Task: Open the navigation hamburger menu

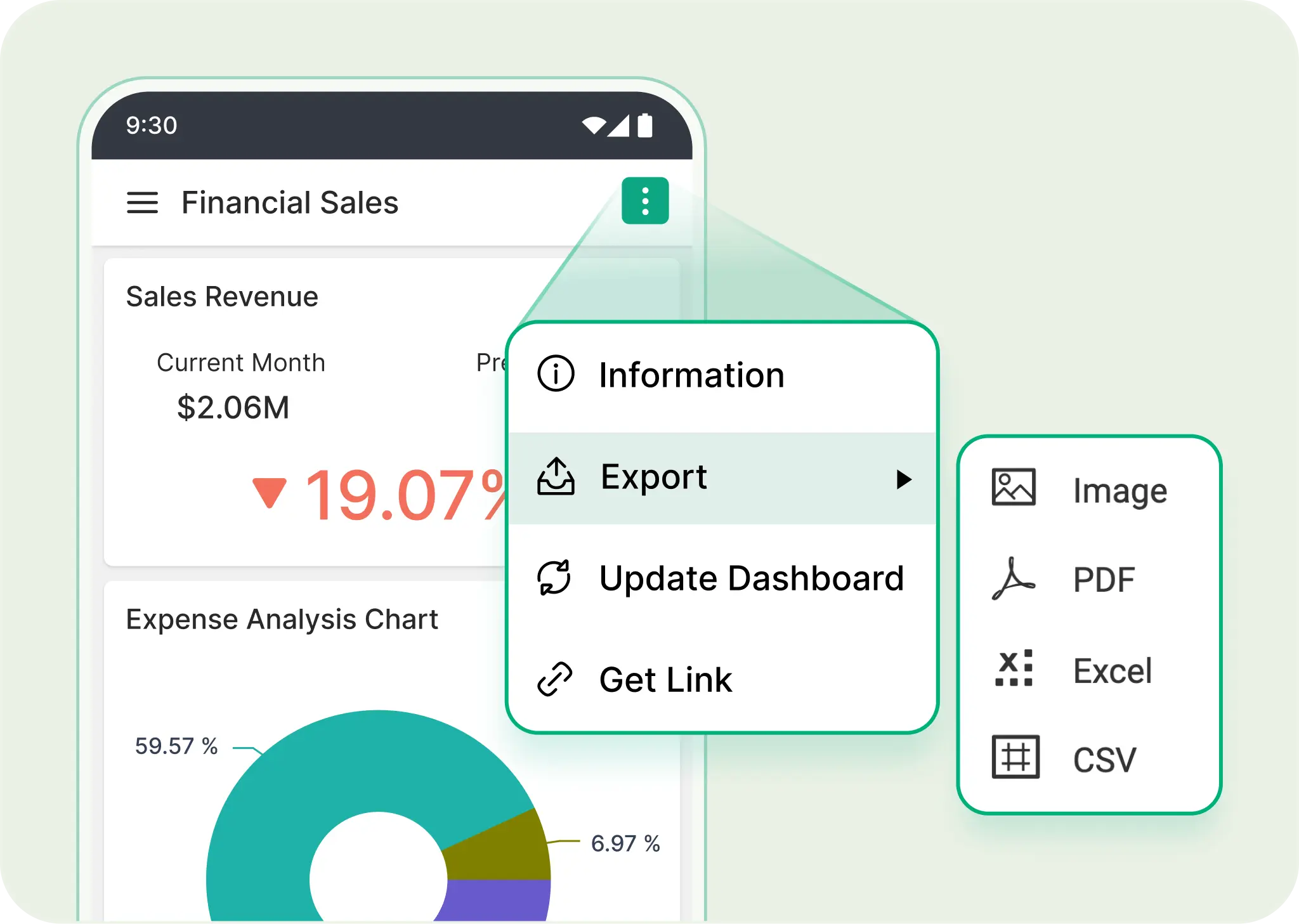Action: pos(143,203)
